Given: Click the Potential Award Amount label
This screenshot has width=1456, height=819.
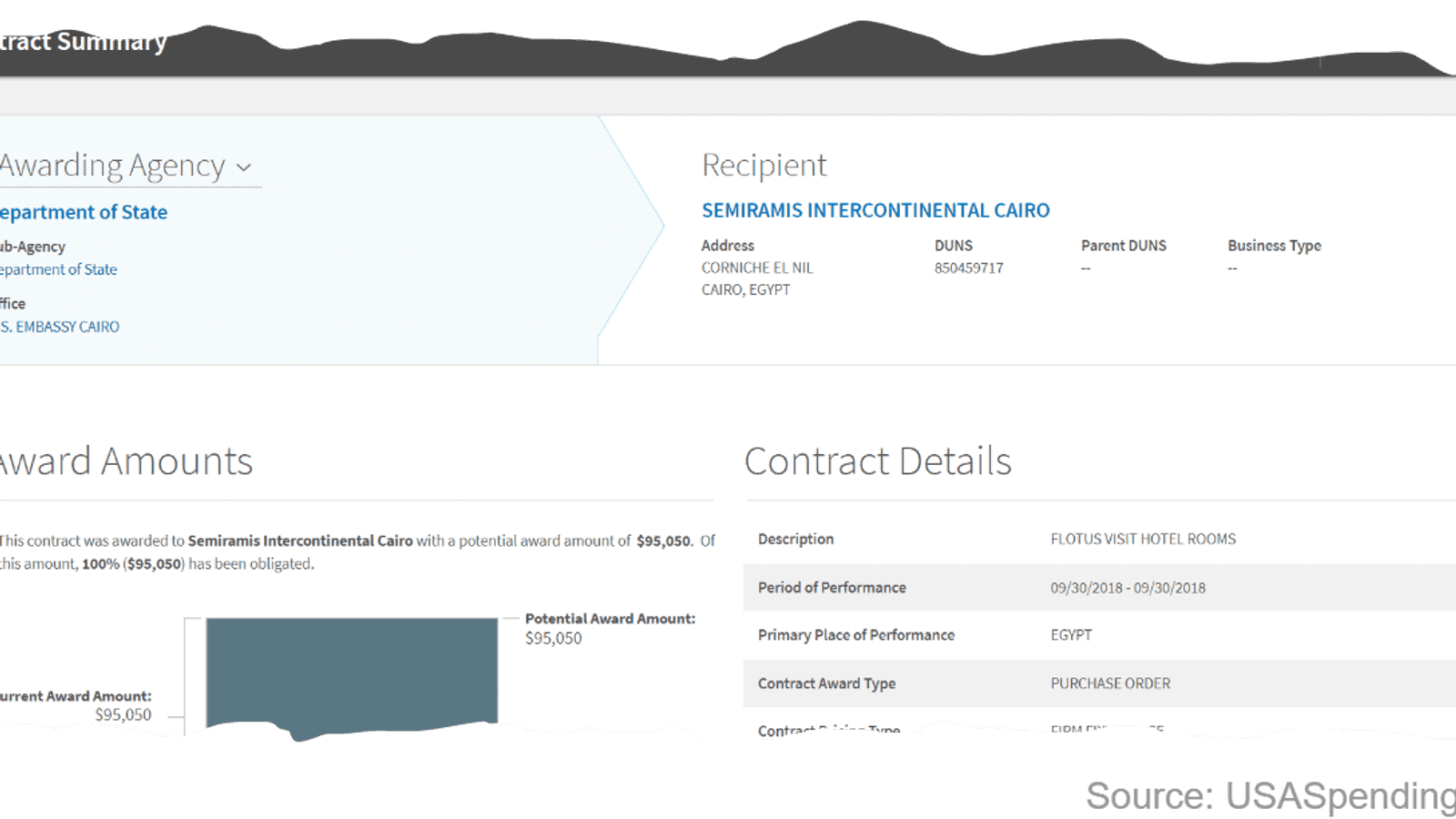Looking at the screenshot, I should coord(610,619).
